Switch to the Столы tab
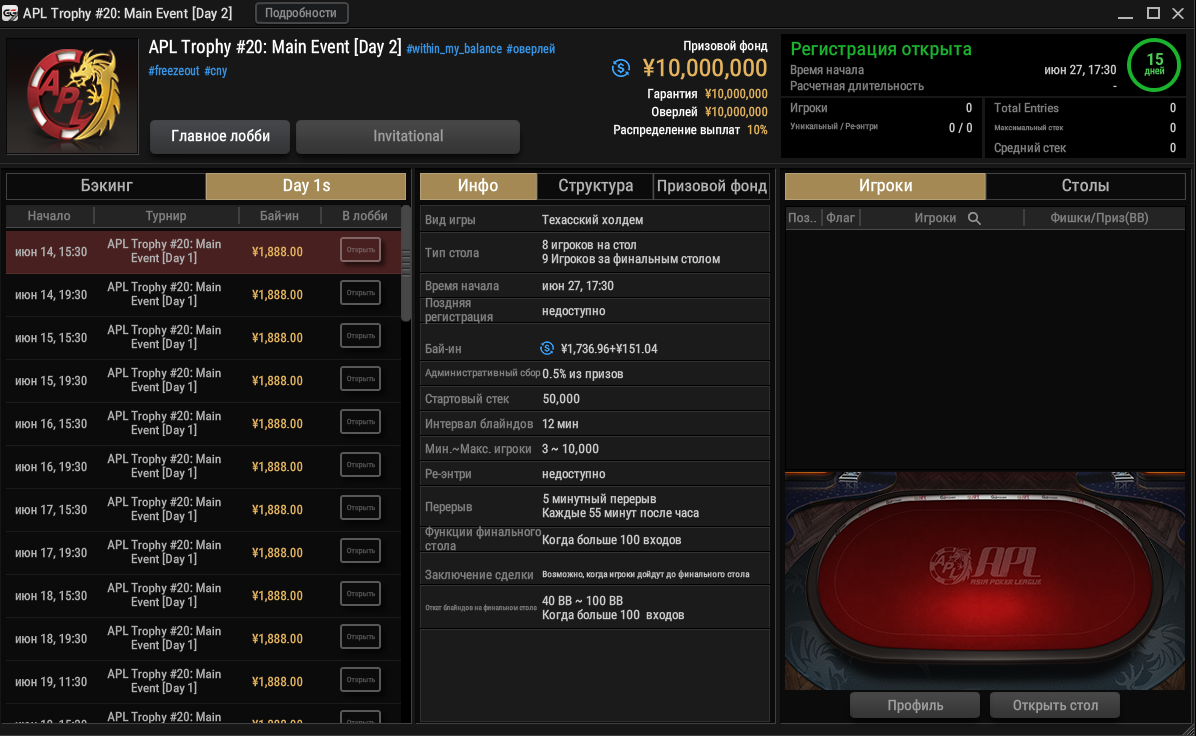The height and width of the screenshot is (736, 1196). (1085, 185)
